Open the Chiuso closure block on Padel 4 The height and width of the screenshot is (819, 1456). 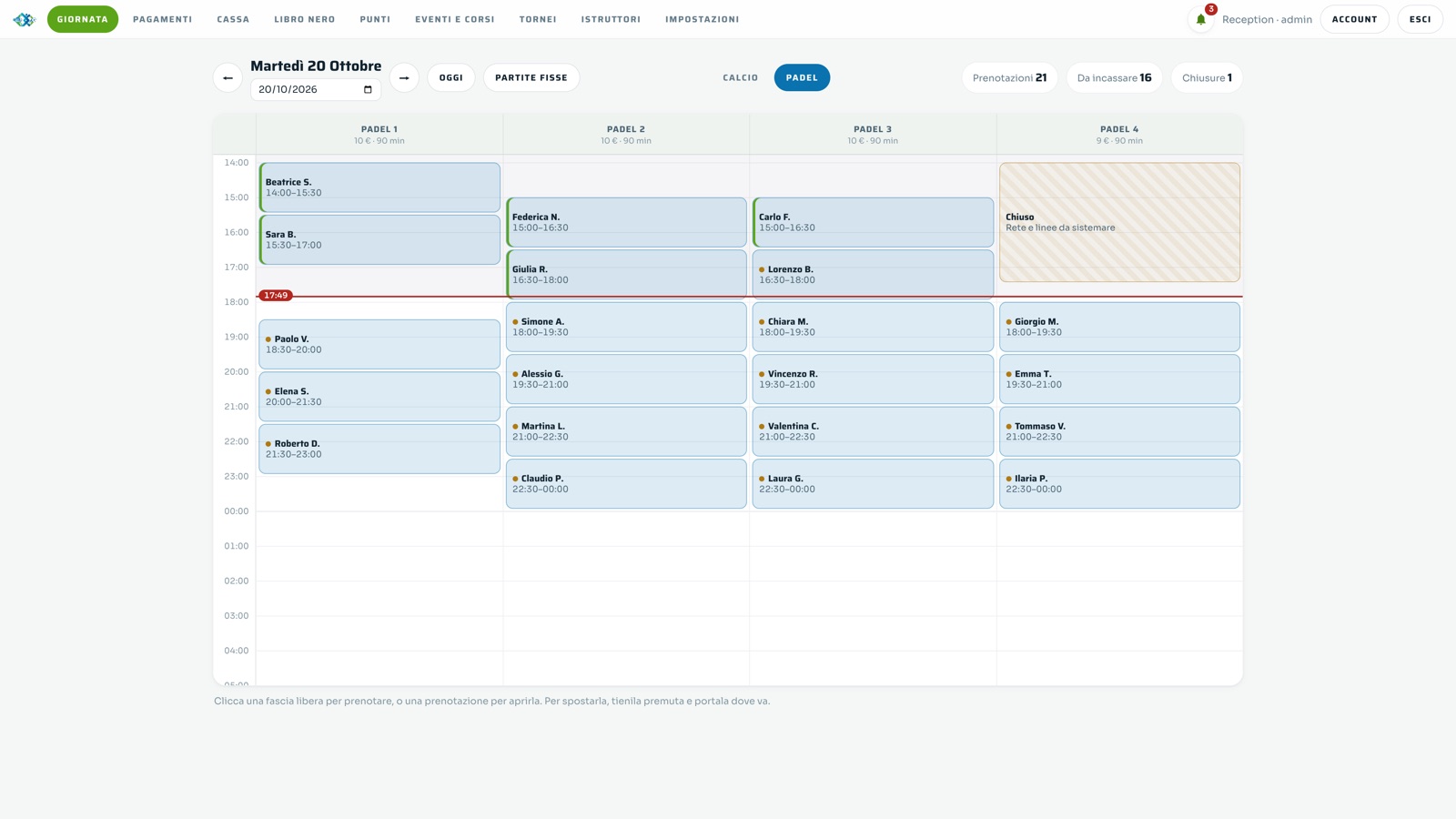pyautogui.click(x=1119, y=222)
